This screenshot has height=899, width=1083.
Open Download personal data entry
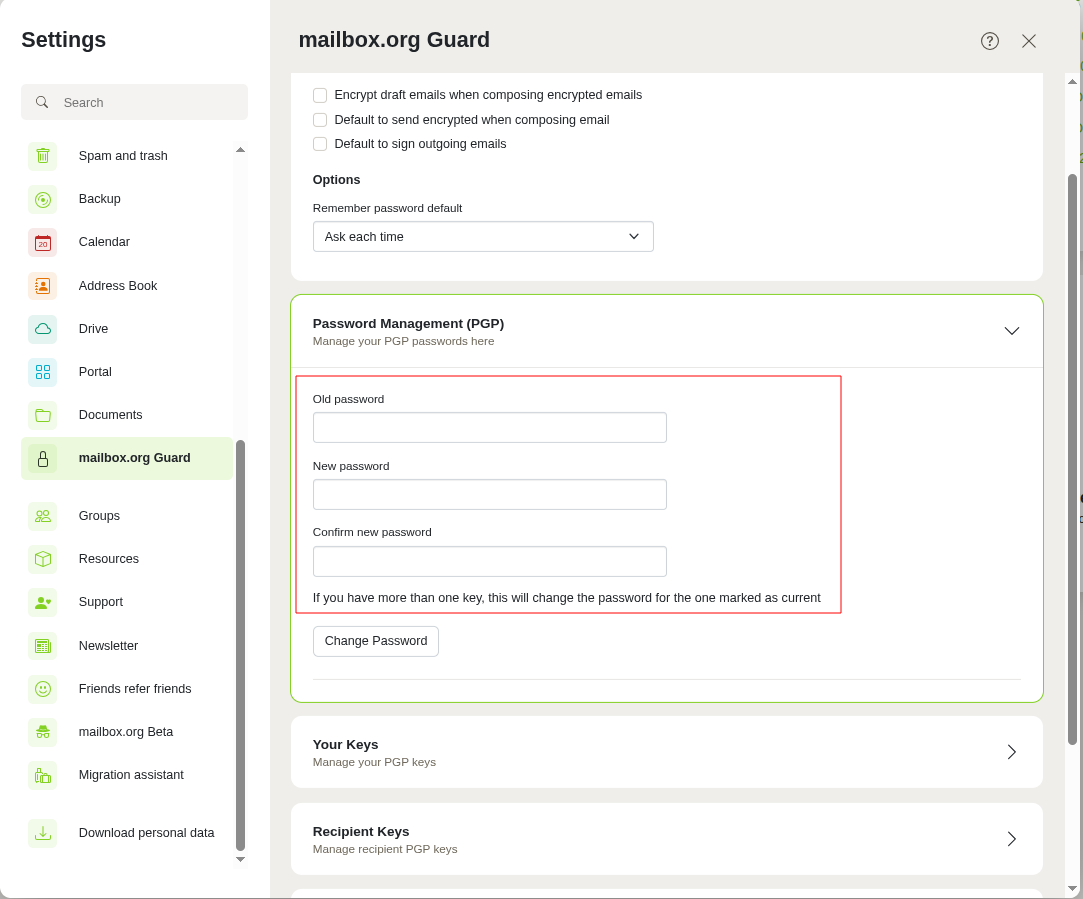pos(127,833)
